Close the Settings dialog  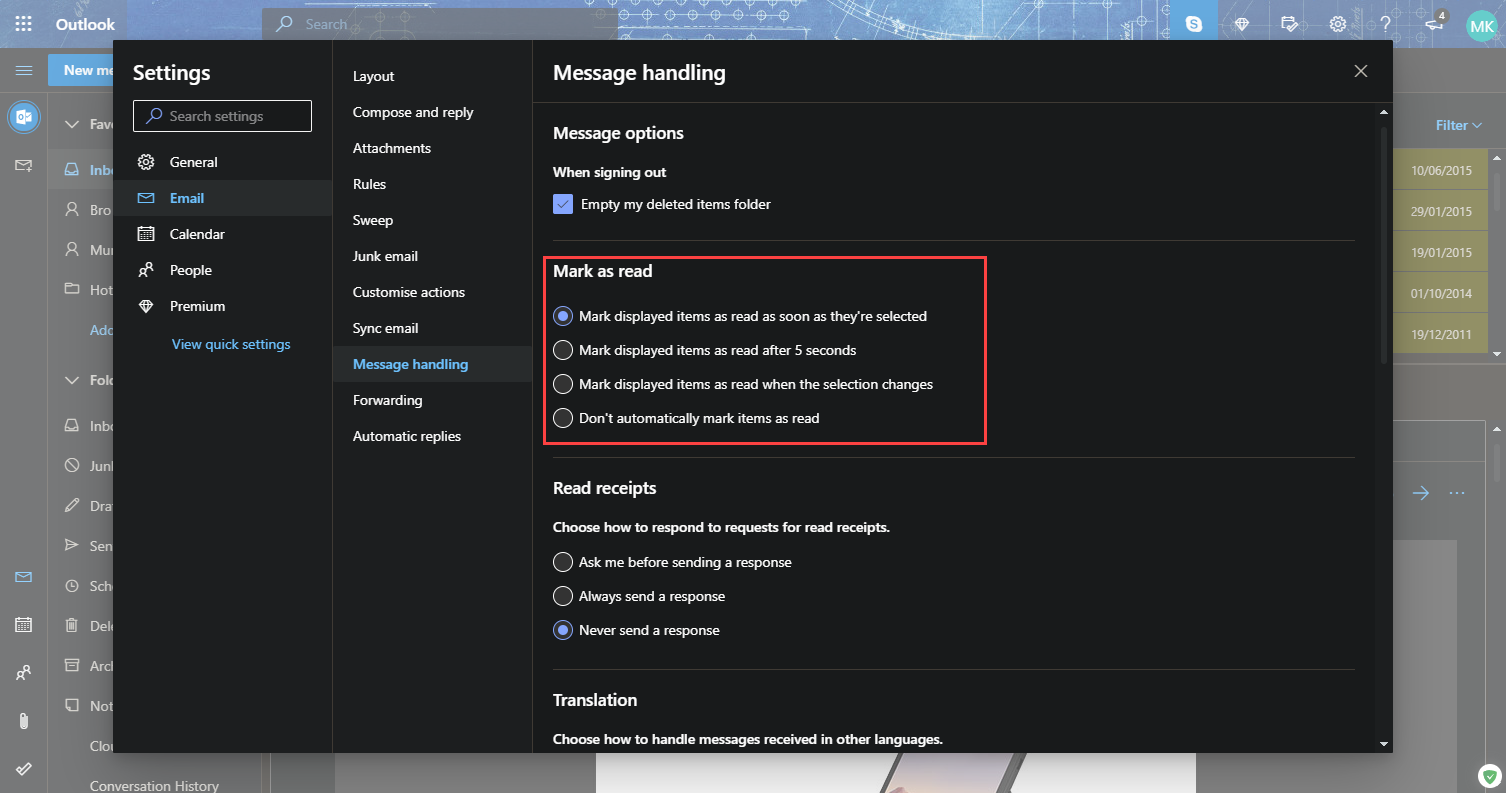point(1360,71)
